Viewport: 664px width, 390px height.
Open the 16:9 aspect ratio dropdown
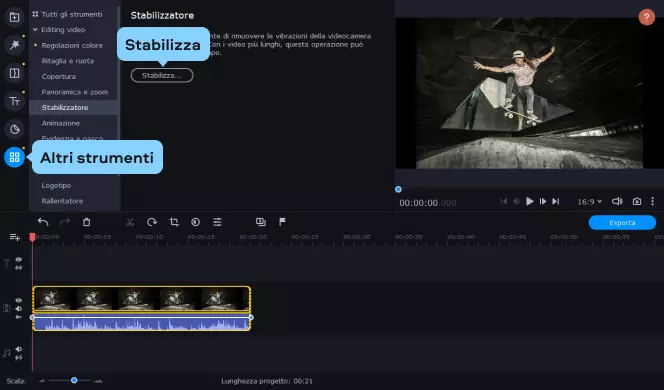[x=589, y=202]
